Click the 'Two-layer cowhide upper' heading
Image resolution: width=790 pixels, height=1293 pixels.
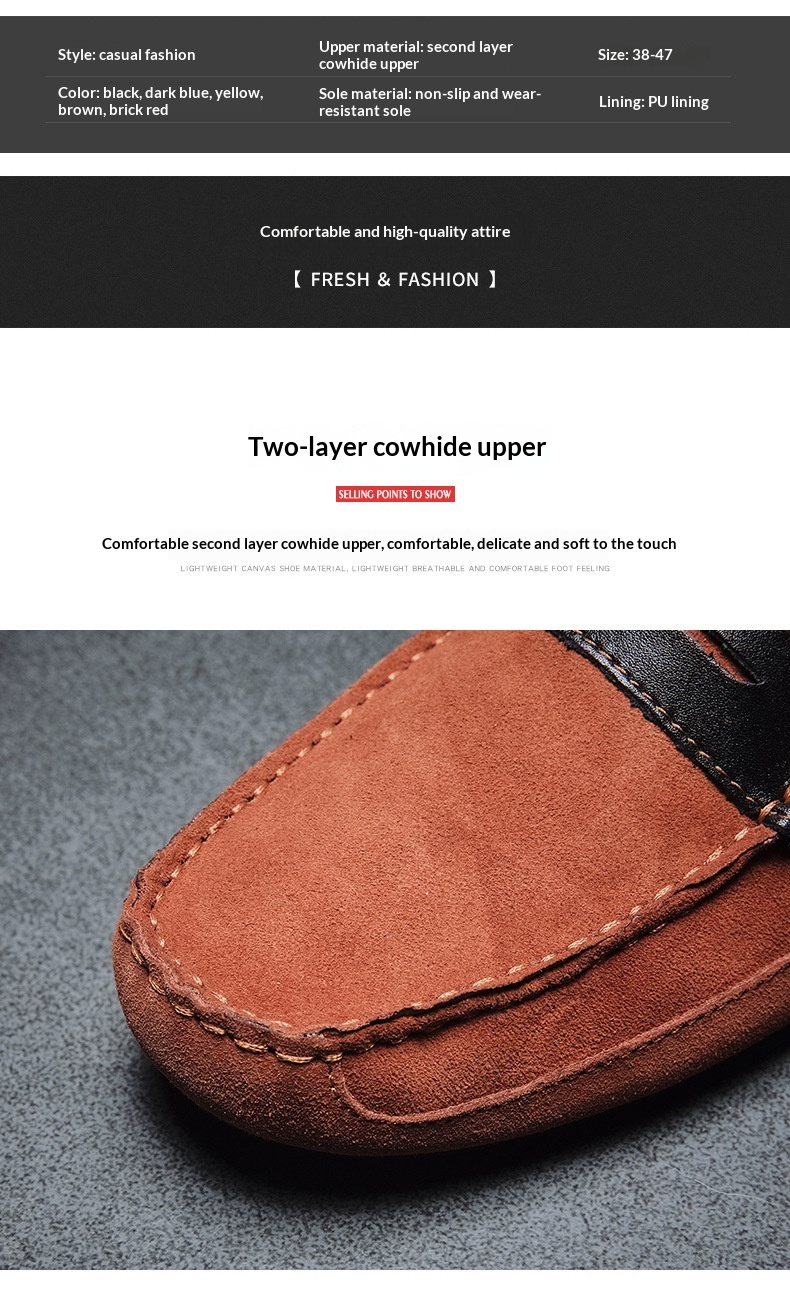[397, 447]
